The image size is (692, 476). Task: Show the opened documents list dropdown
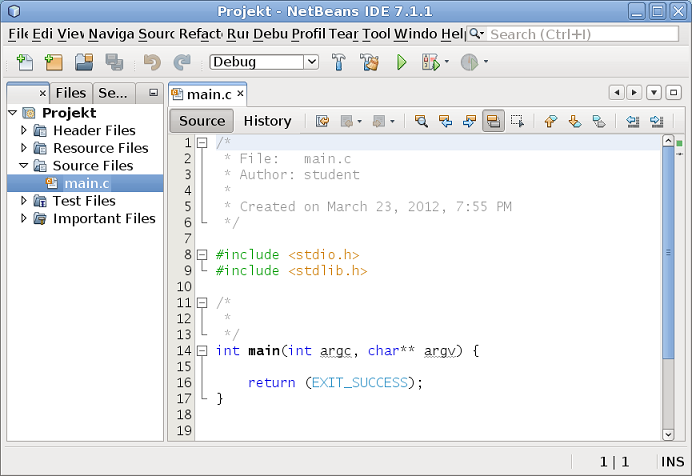[654, 93]
